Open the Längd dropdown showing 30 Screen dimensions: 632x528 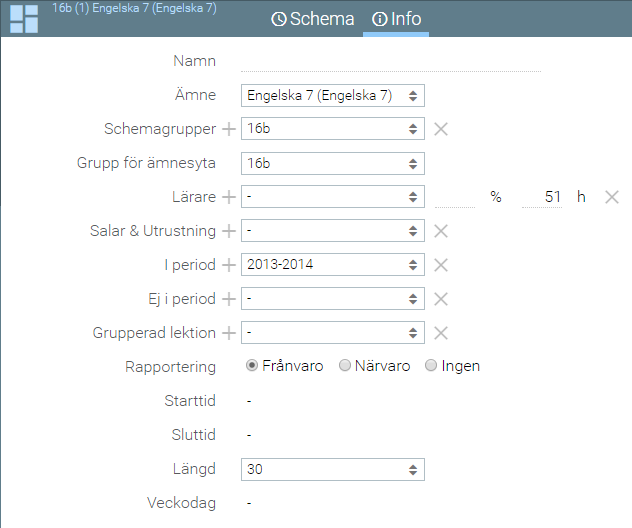(332, 469)
